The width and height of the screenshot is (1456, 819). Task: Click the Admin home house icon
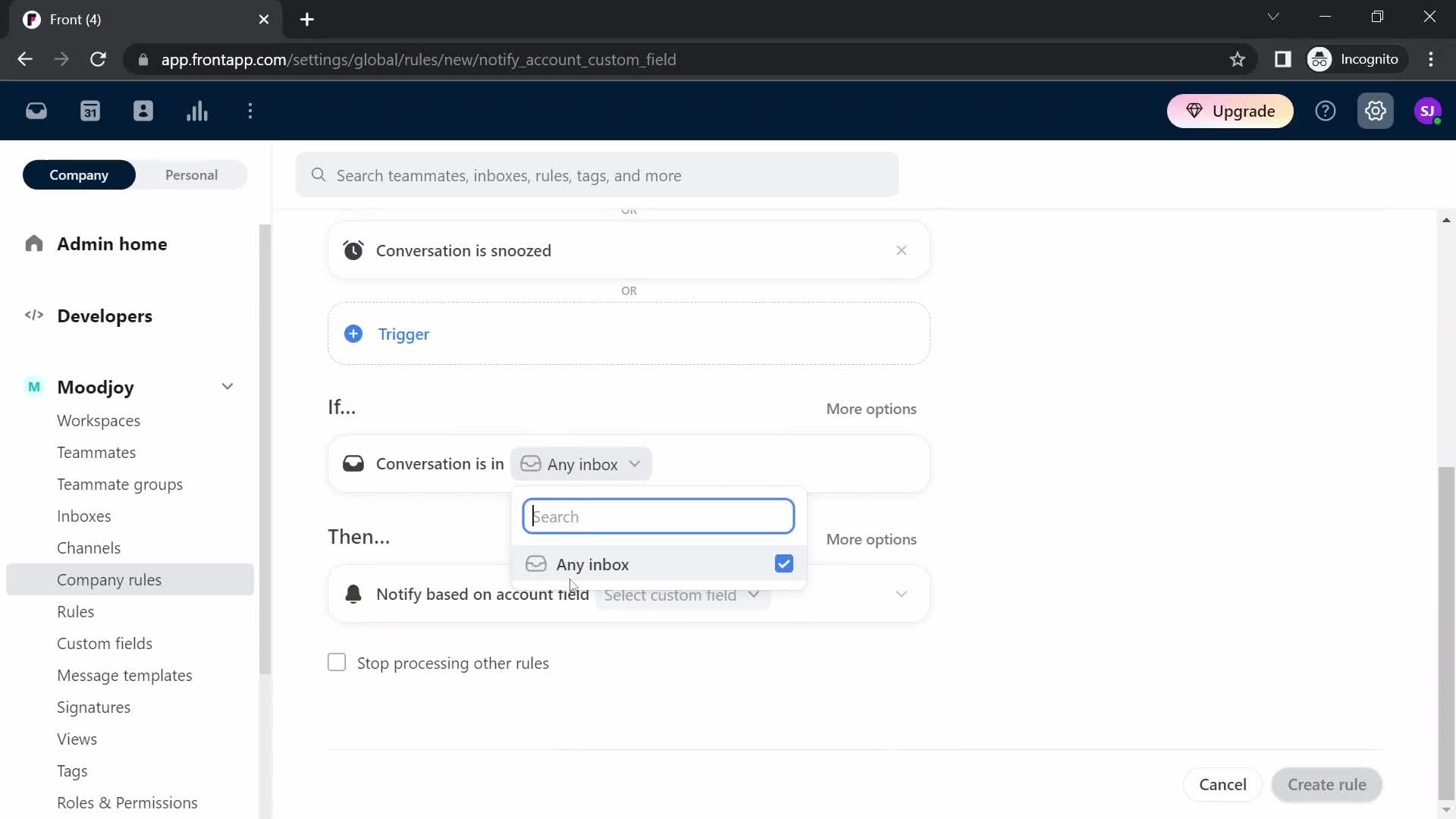[34, 243]
